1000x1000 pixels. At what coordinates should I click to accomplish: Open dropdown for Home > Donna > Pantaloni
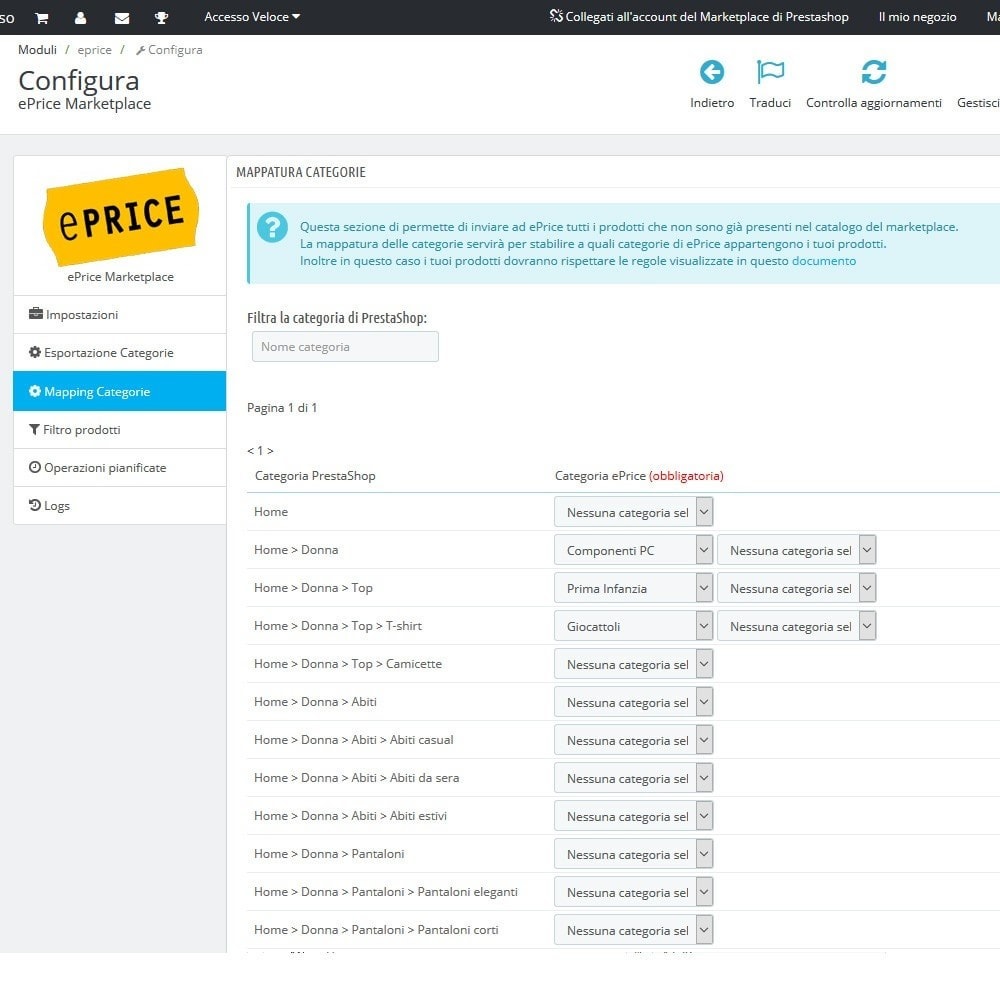[x=633, y=854]
